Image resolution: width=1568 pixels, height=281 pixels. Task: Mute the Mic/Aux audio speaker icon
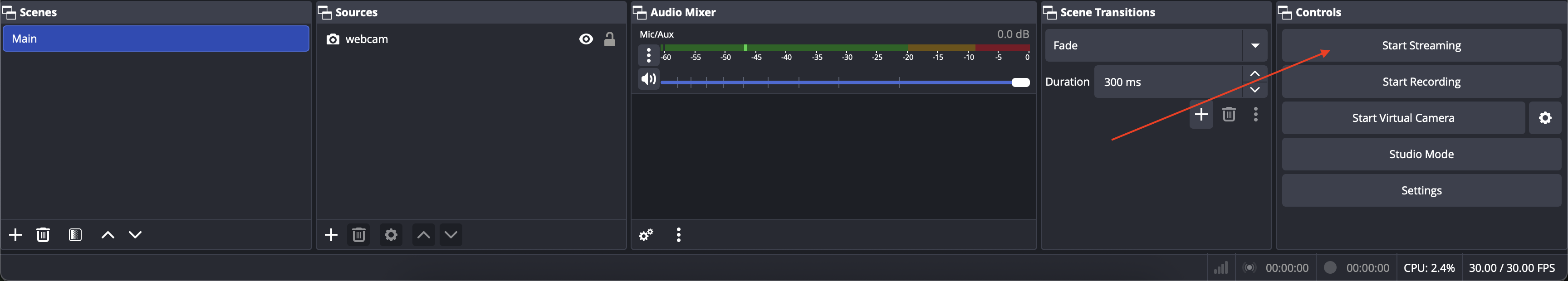click(x=648, y=79)
